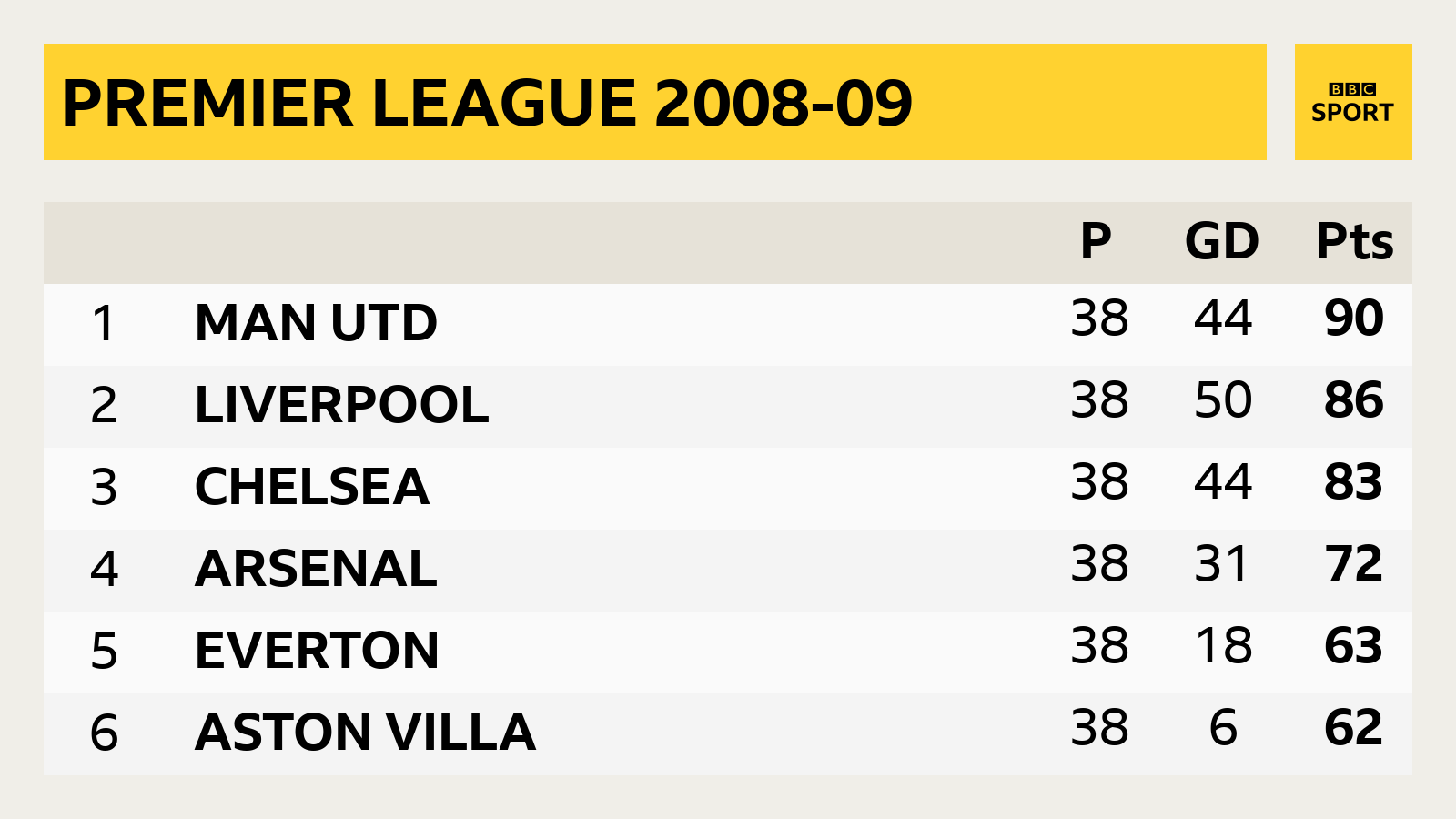Click the BBC Sport logo
Viewport: 1456px width, 819px height.
[x=1353, y=102]
